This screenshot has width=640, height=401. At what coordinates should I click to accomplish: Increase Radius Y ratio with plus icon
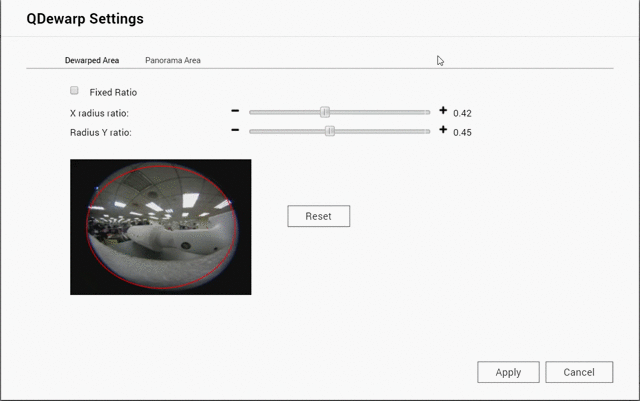point(442,131)
